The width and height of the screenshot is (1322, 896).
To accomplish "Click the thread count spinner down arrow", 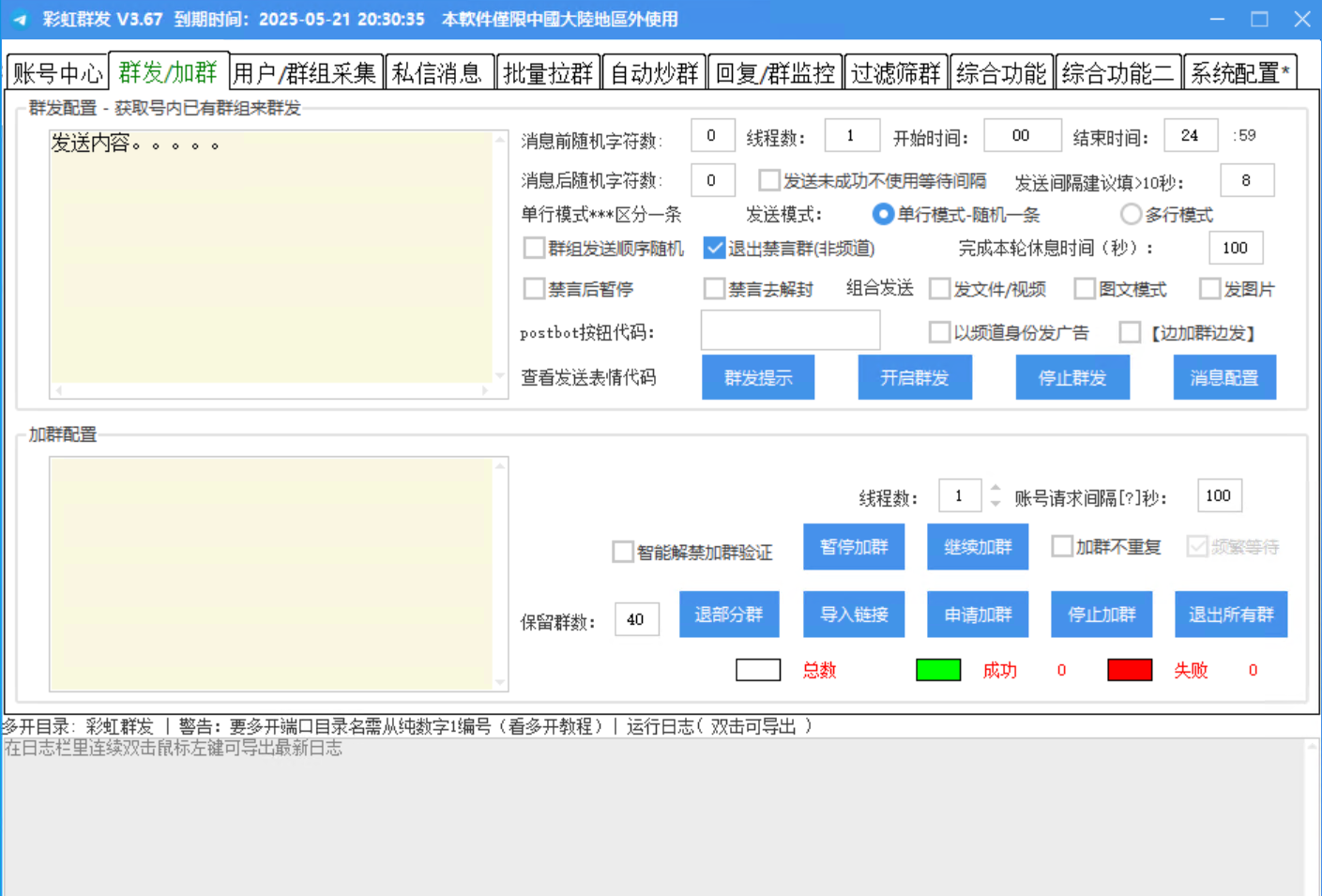I will tap(995, 504).
